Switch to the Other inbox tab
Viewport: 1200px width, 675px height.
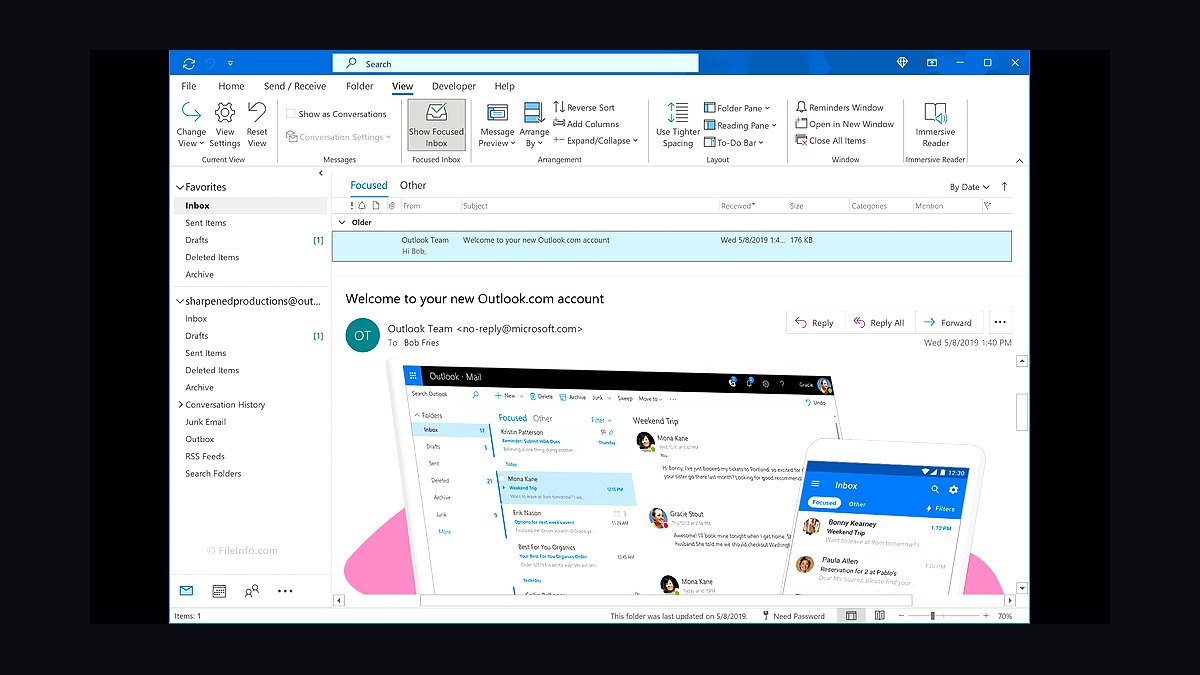(413, 185)
